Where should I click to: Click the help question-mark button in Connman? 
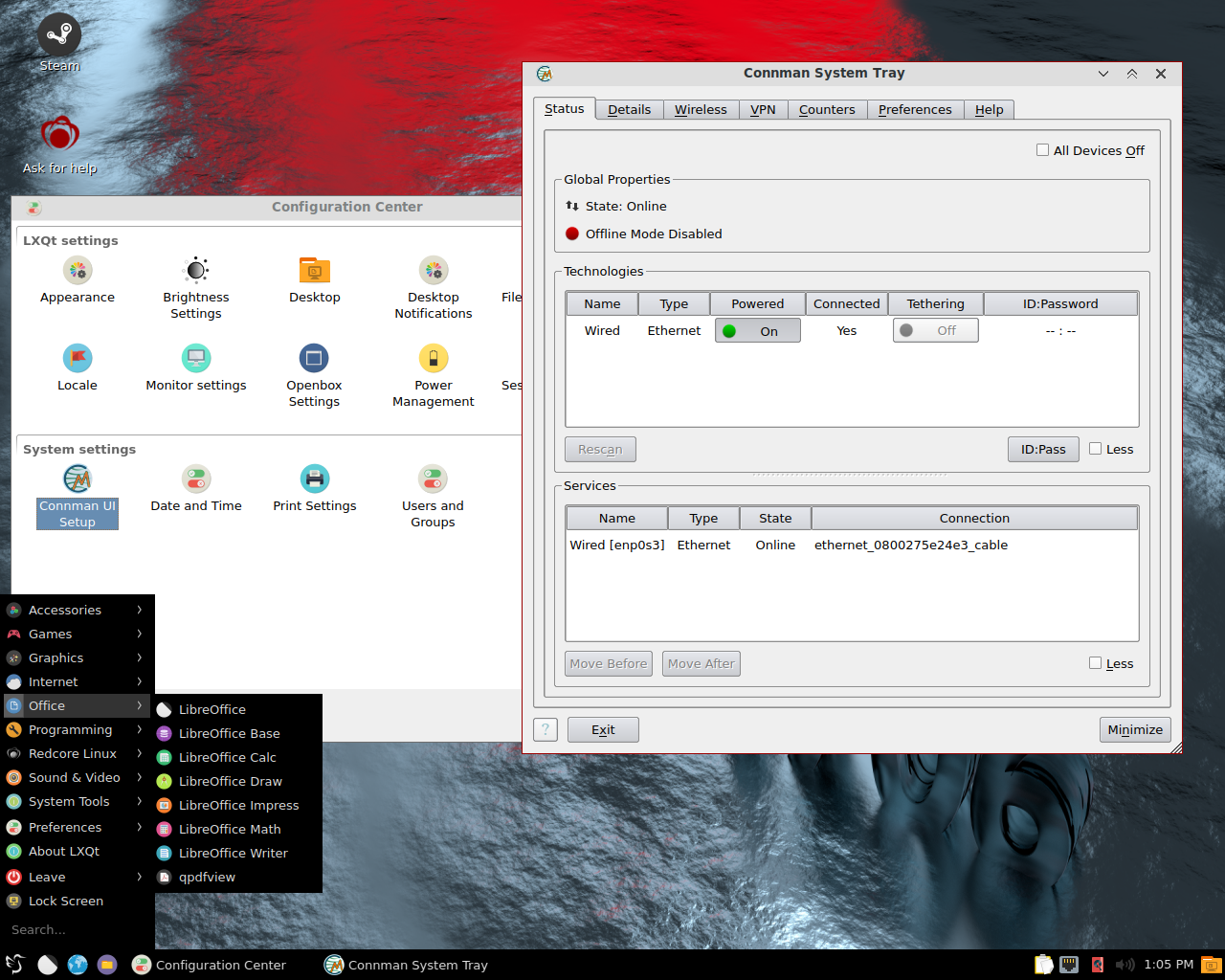coord(546,730)
